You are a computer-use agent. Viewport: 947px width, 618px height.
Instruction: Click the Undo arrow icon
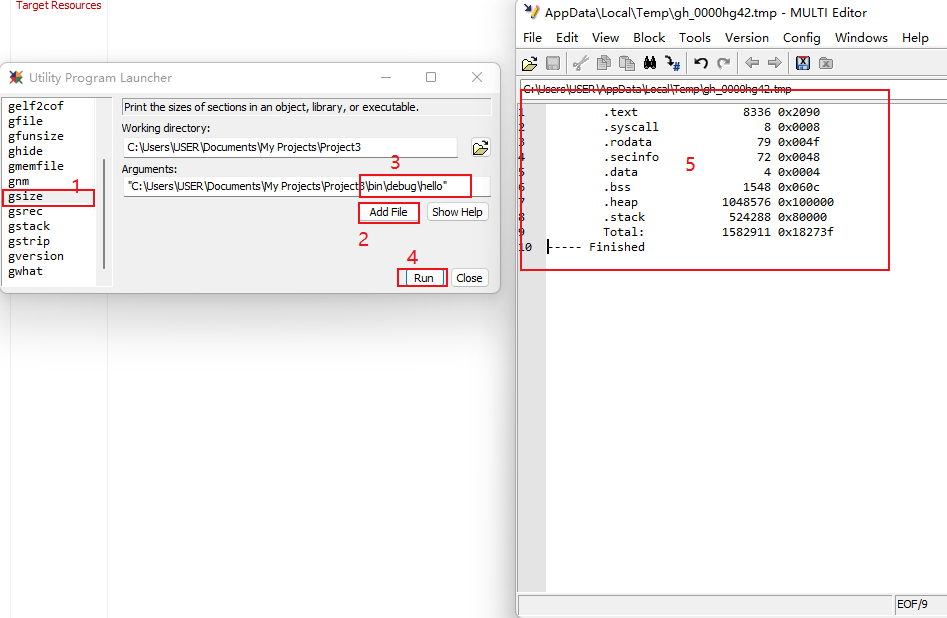[x=700, y=63]
